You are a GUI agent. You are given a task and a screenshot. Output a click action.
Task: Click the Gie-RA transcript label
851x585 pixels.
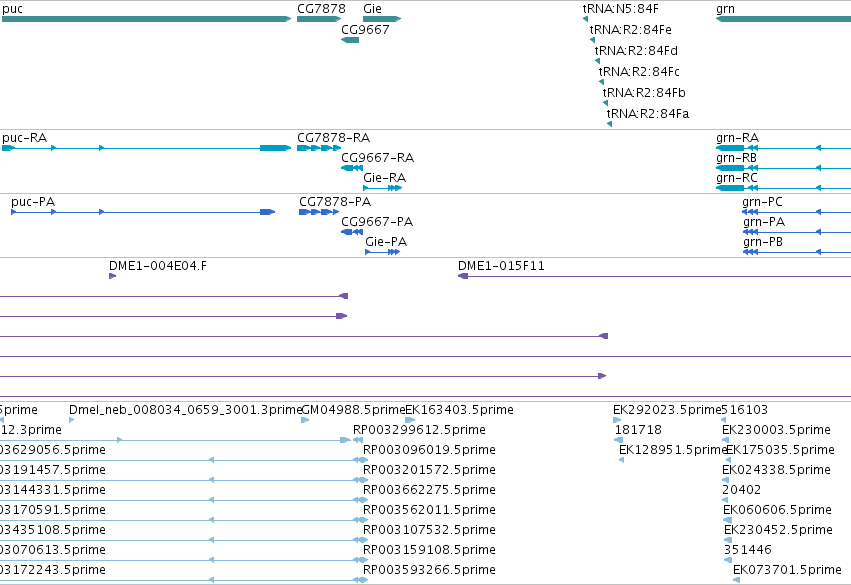point(385,178)
